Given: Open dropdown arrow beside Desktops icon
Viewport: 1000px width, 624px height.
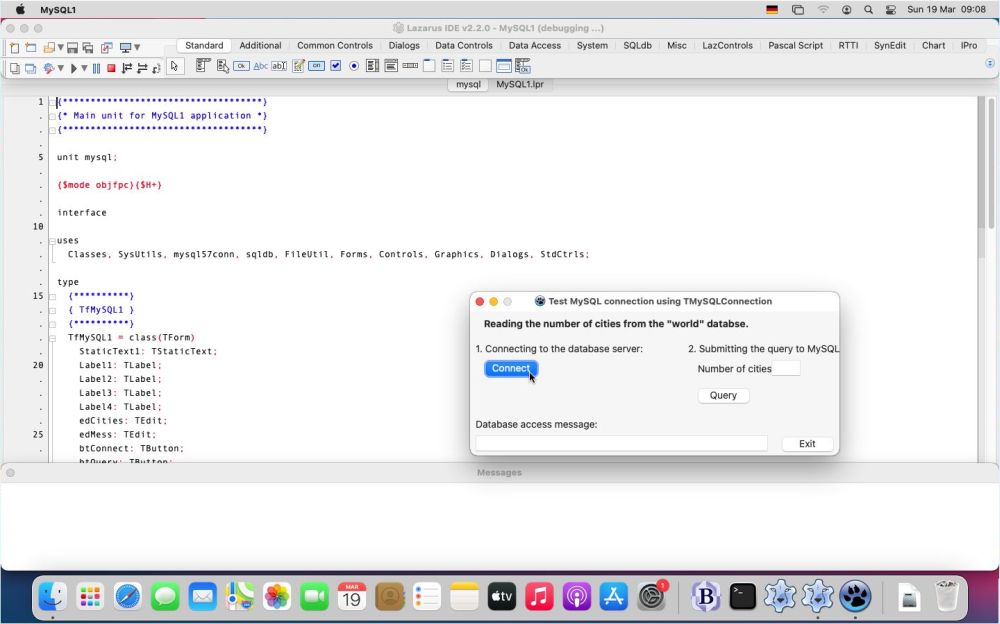Looking at the screenshot, I should pyautogui.click(x=136, y=48).
